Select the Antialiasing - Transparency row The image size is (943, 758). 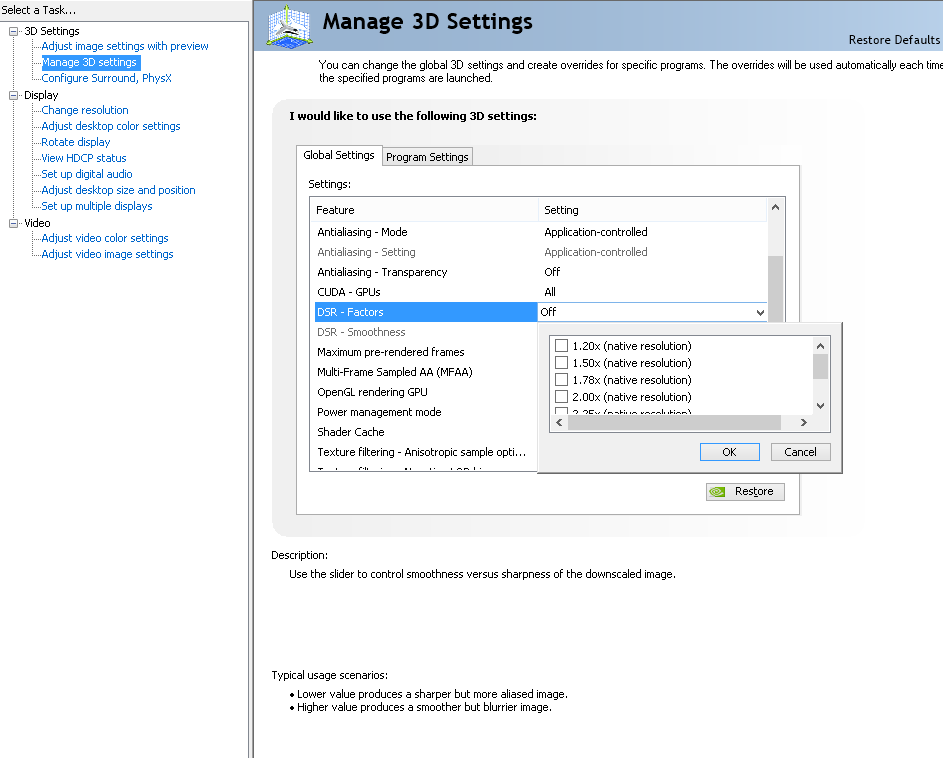tap(541, 272)
